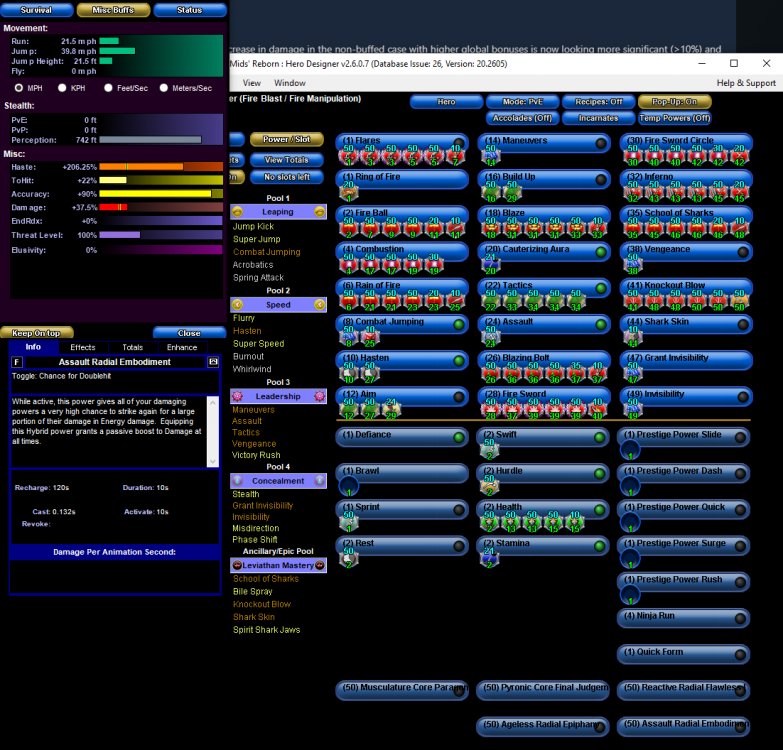Open the Concealment pool selector
This screenshot has height=750, width=783.
(x=278, y=481)
